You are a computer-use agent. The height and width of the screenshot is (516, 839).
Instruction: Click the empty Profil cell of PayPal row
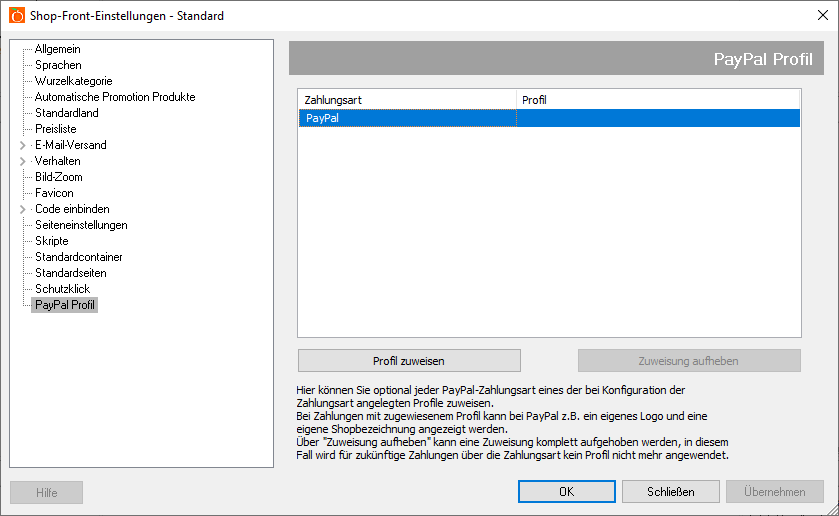658,118
